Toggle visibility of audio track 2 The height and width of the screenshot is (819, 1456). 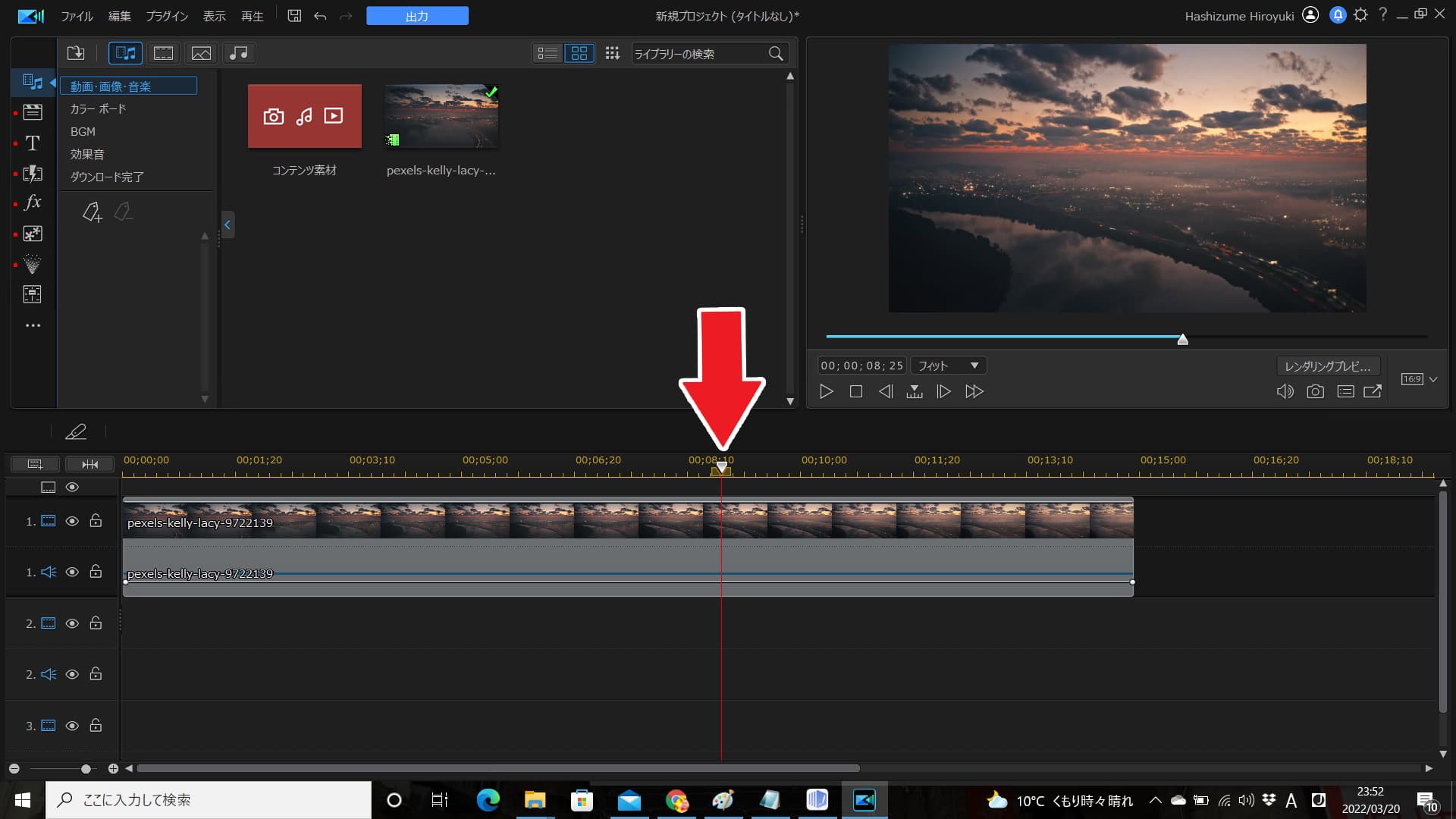click(x=72, y=674)
